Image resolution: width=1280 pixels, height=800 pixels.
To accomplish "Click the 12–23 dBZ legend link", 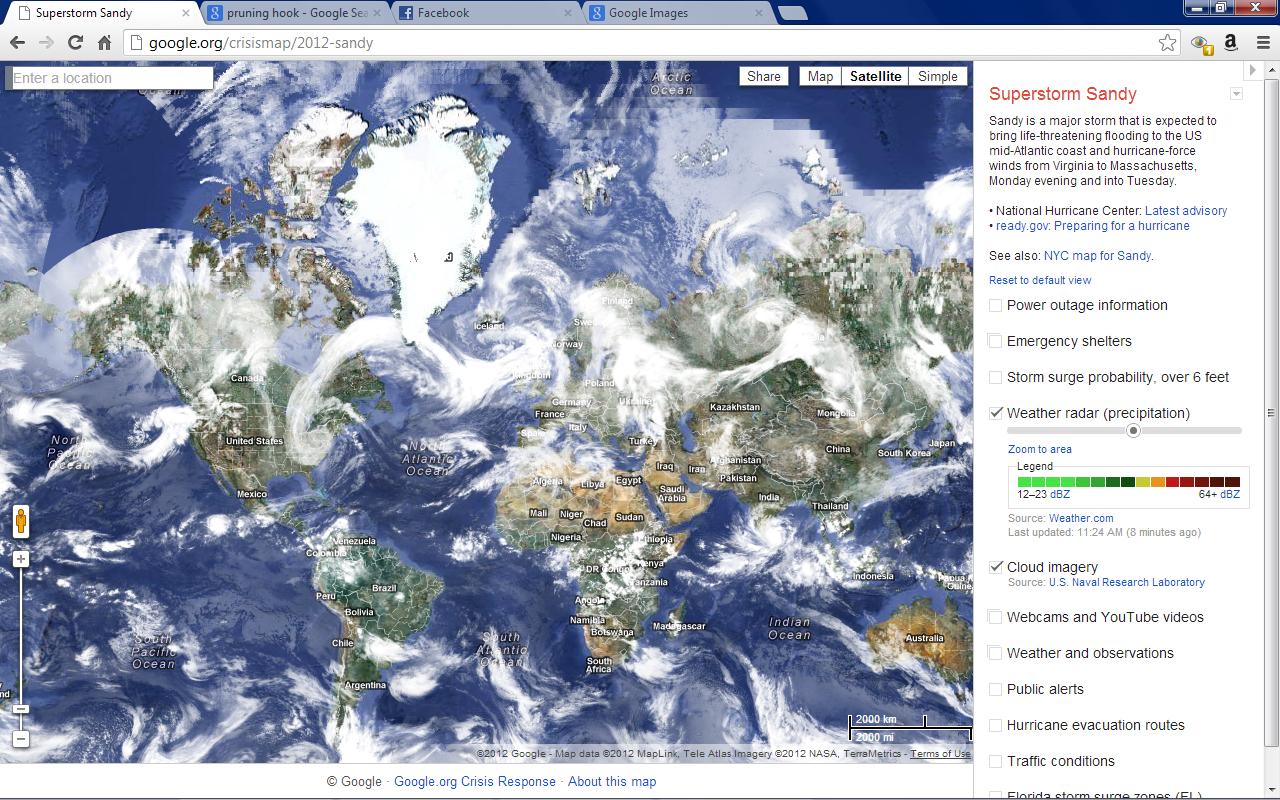I will coord(1060,494).
